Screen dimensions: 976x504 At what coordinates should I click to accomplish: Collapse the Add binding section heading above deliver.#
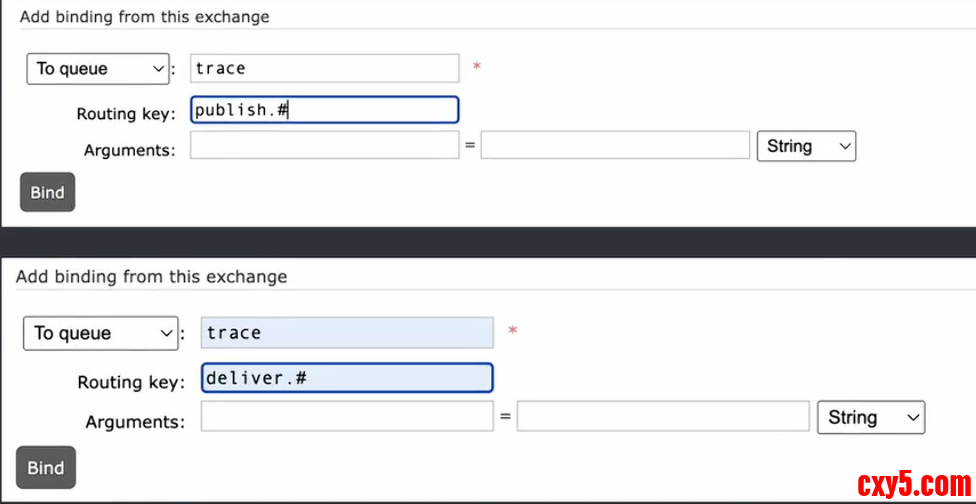151,276
